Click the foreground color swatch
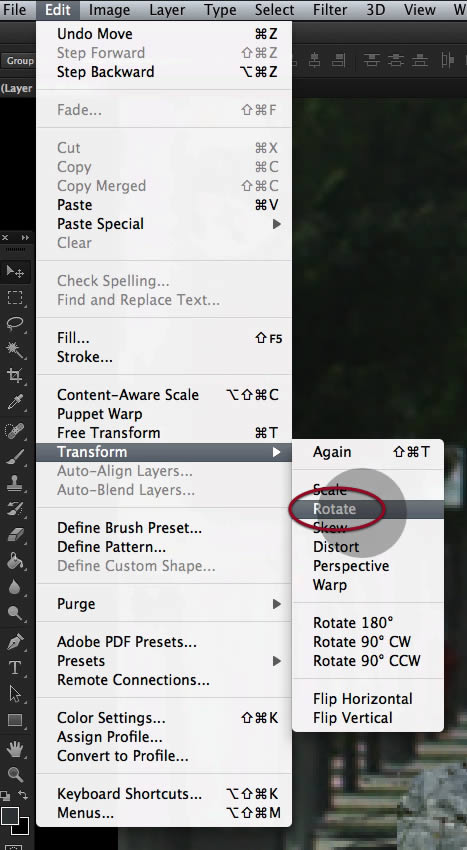Image resolution: width=467 pixels, height=850 pixels. [x=9, y=816]
